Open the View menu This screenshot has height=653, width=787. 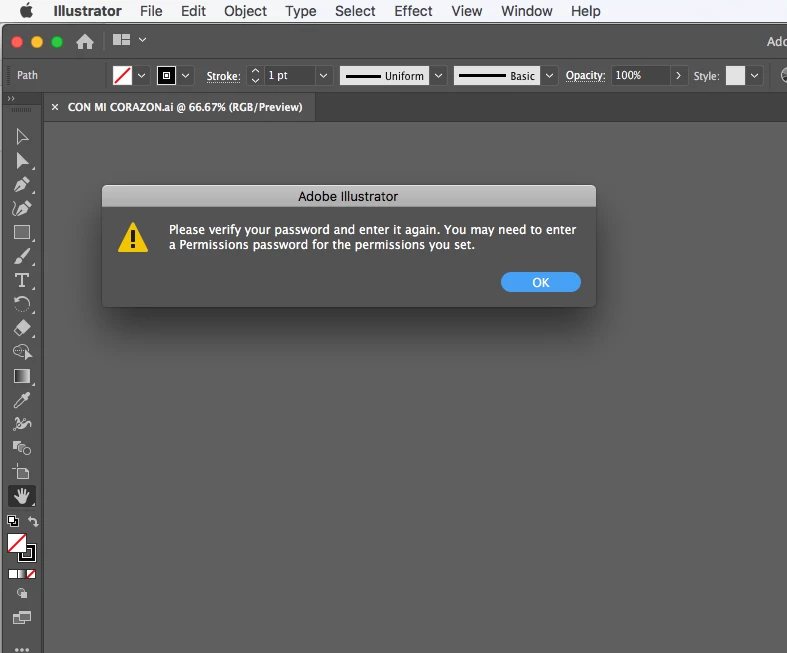(466, 11)
